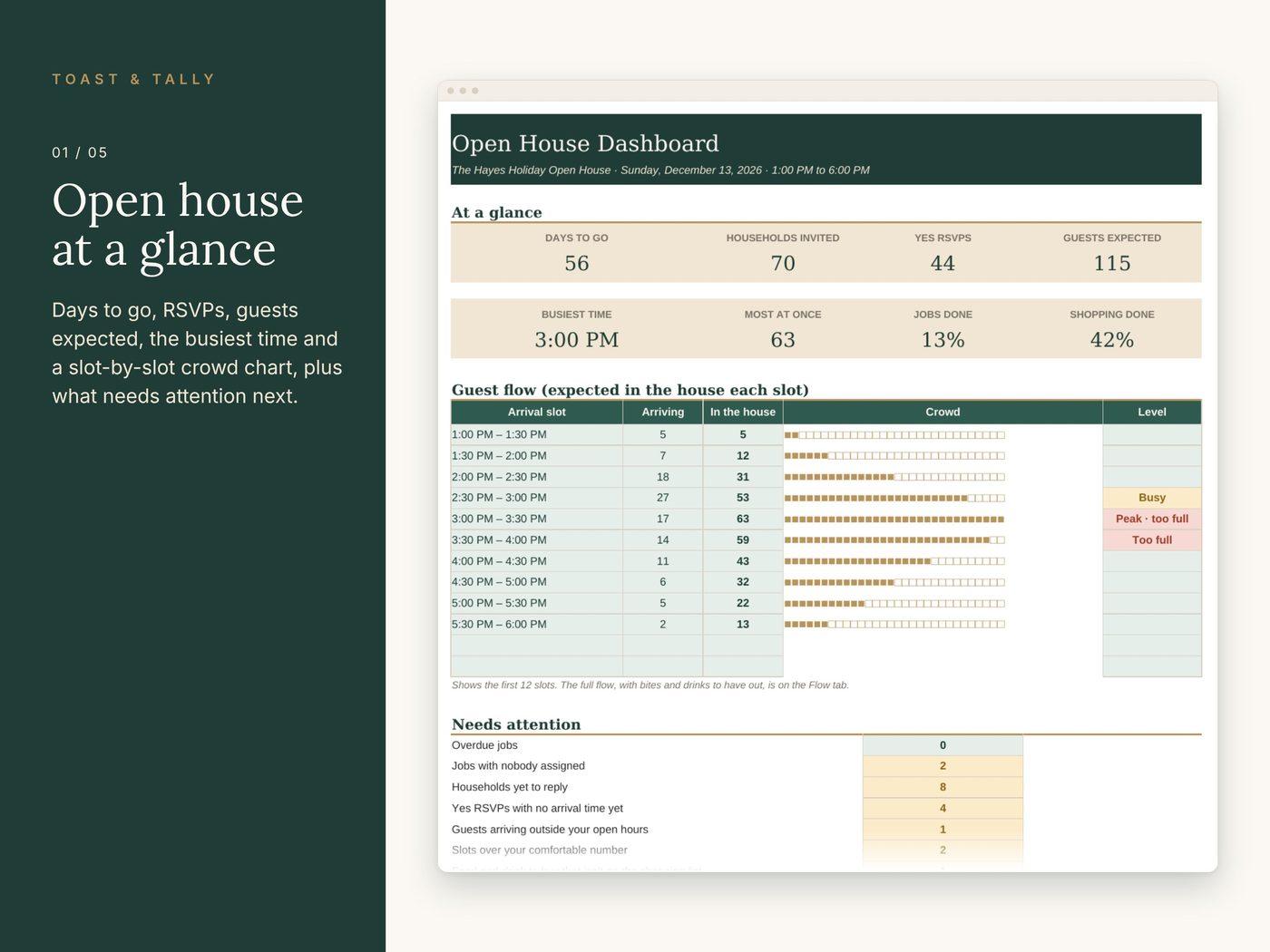
Task: Click the 'Peak · too full' level cell
Action: [x=1152, y=519]
